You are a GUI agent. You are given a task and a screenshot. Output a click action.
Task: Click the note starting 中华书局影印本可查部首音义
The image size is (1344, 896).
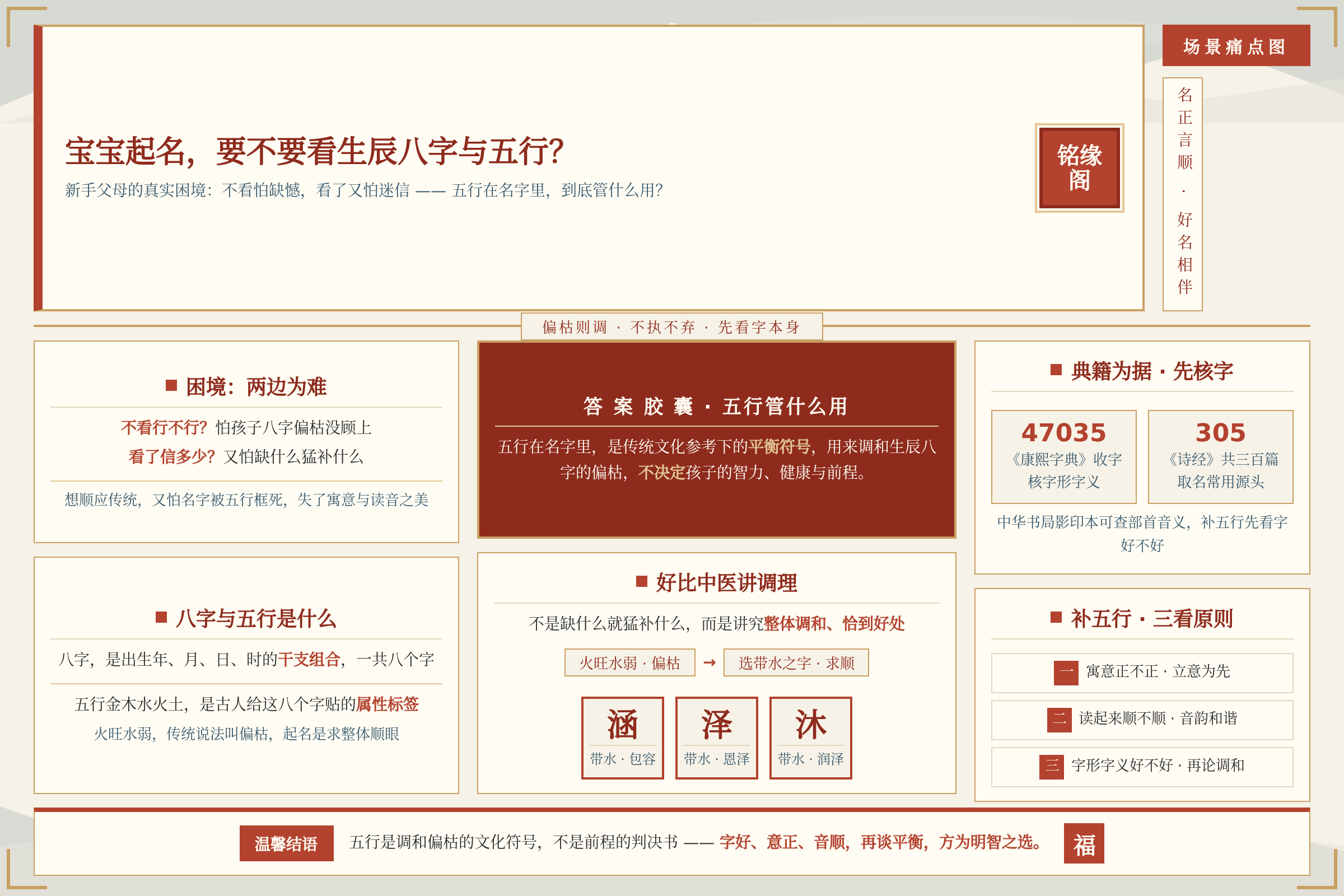coord(1142,533)
